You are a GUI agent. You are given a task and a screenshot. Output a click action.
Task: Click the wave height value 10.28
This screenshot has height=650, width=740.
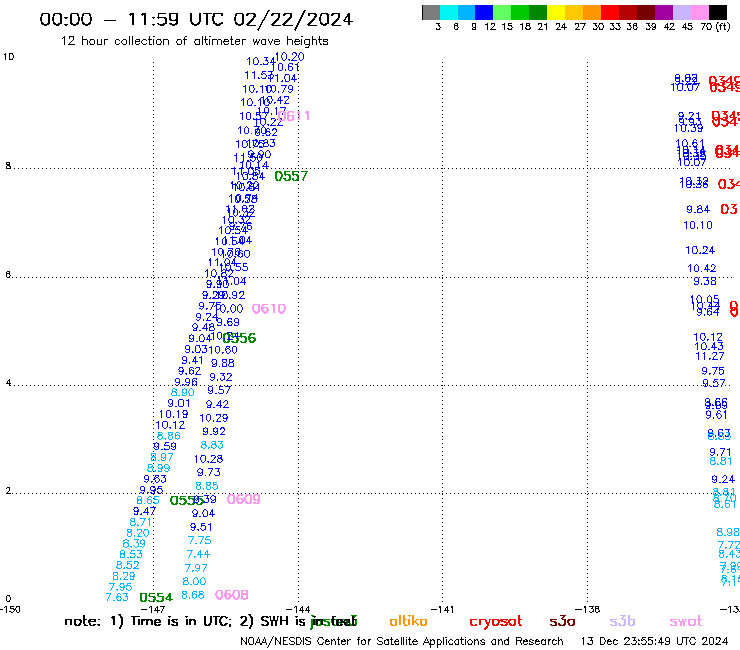(x=208, y=459)
